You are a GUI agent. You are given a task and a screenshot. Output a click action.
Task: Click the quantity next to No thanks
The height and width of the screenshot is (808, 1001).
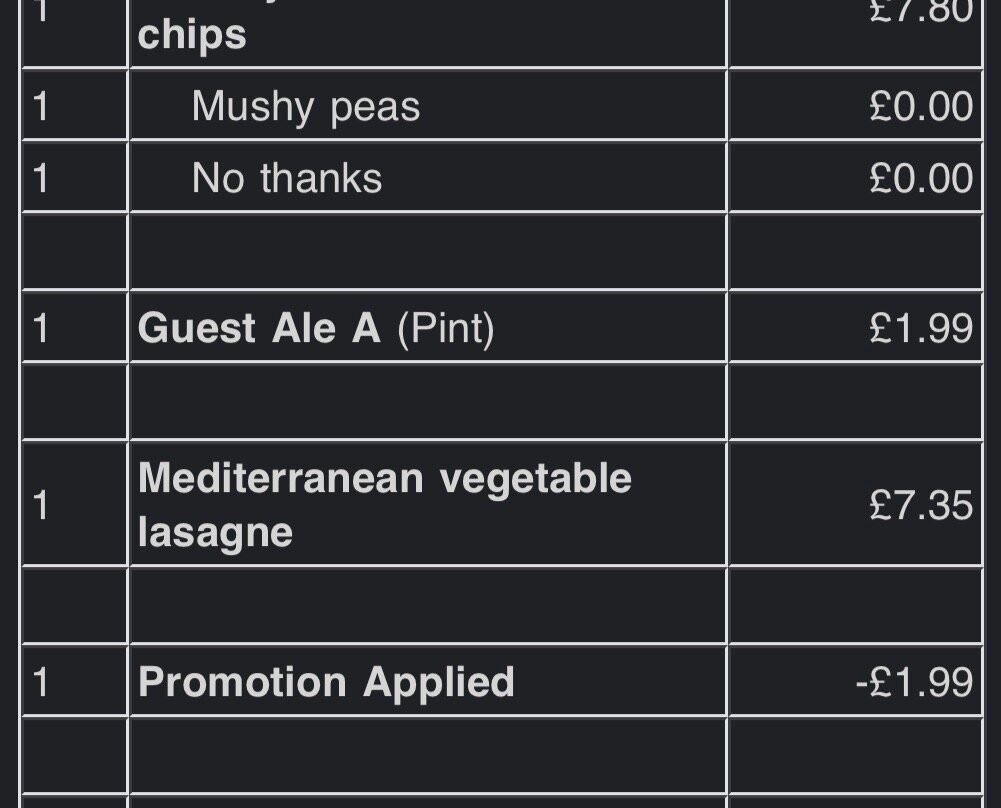pyautogui.click(x=41, y=178)
